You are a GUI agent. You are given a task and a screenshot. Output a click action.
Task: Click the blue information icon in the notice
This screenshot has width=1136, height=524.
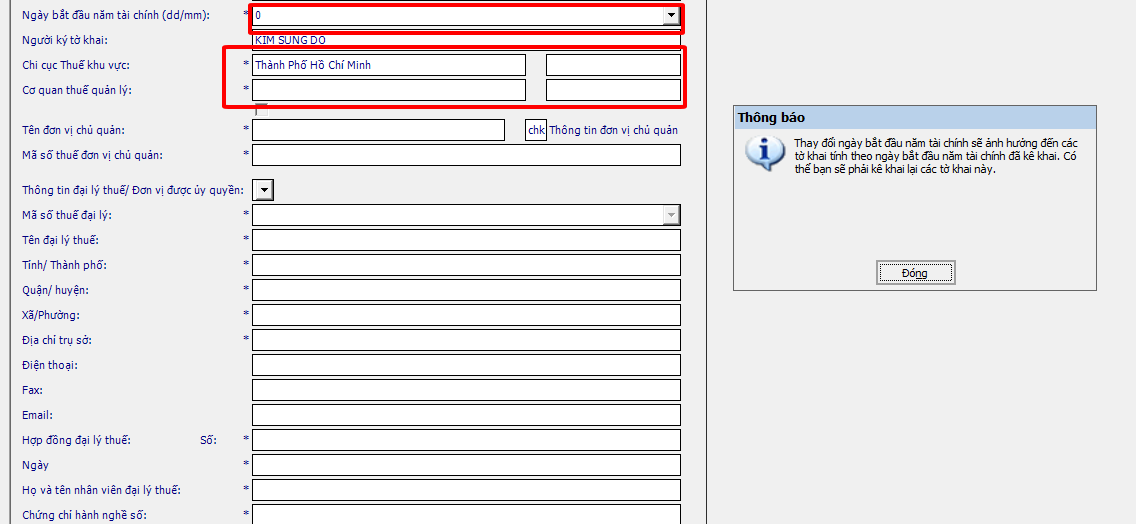click(765, 153)
